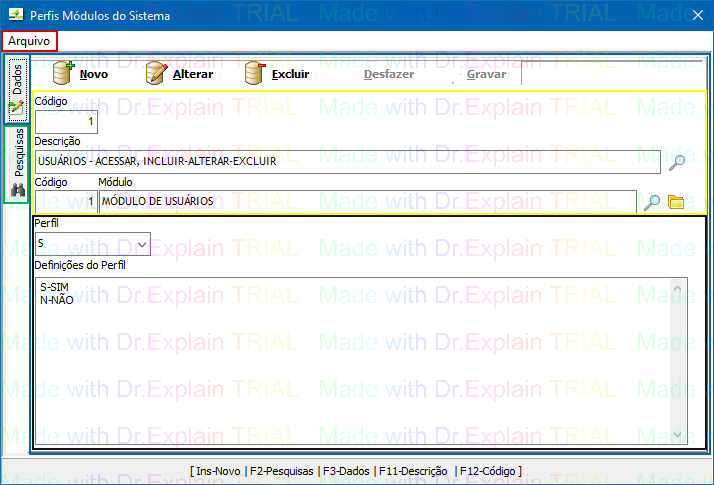Click the Descrição text field
The image size is (714, 485).
346,161
